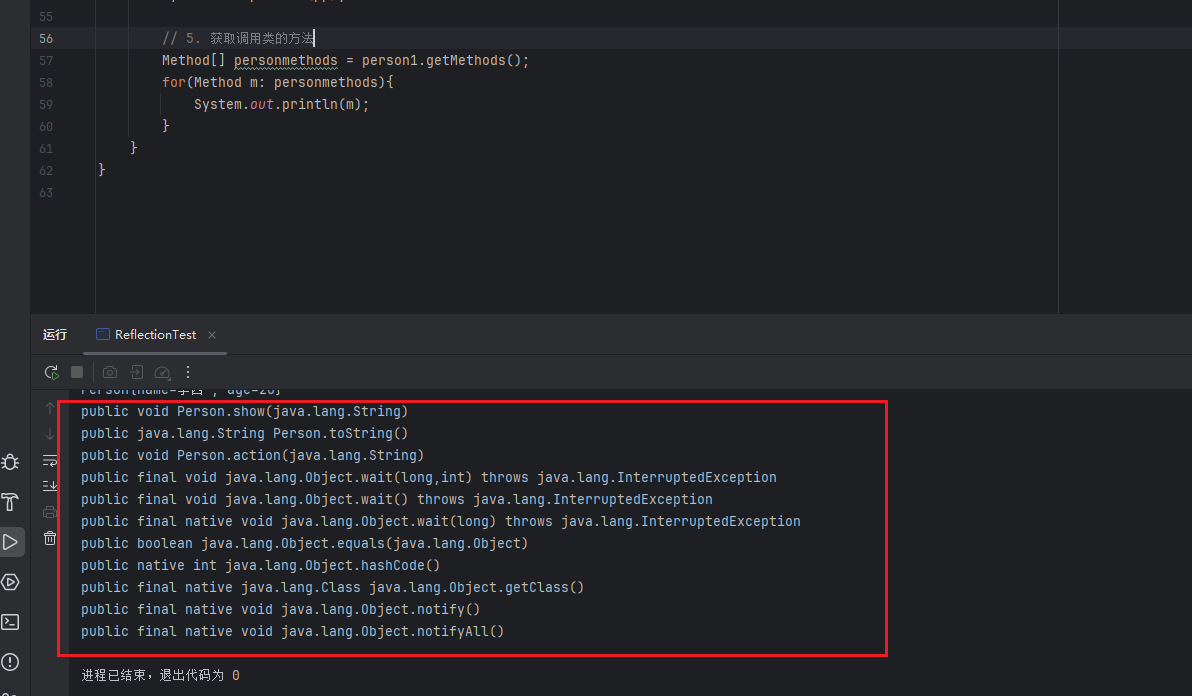Screen dimensions: 1192x696
Task: Open the Build hammer tool window
Action: [10, 502]
